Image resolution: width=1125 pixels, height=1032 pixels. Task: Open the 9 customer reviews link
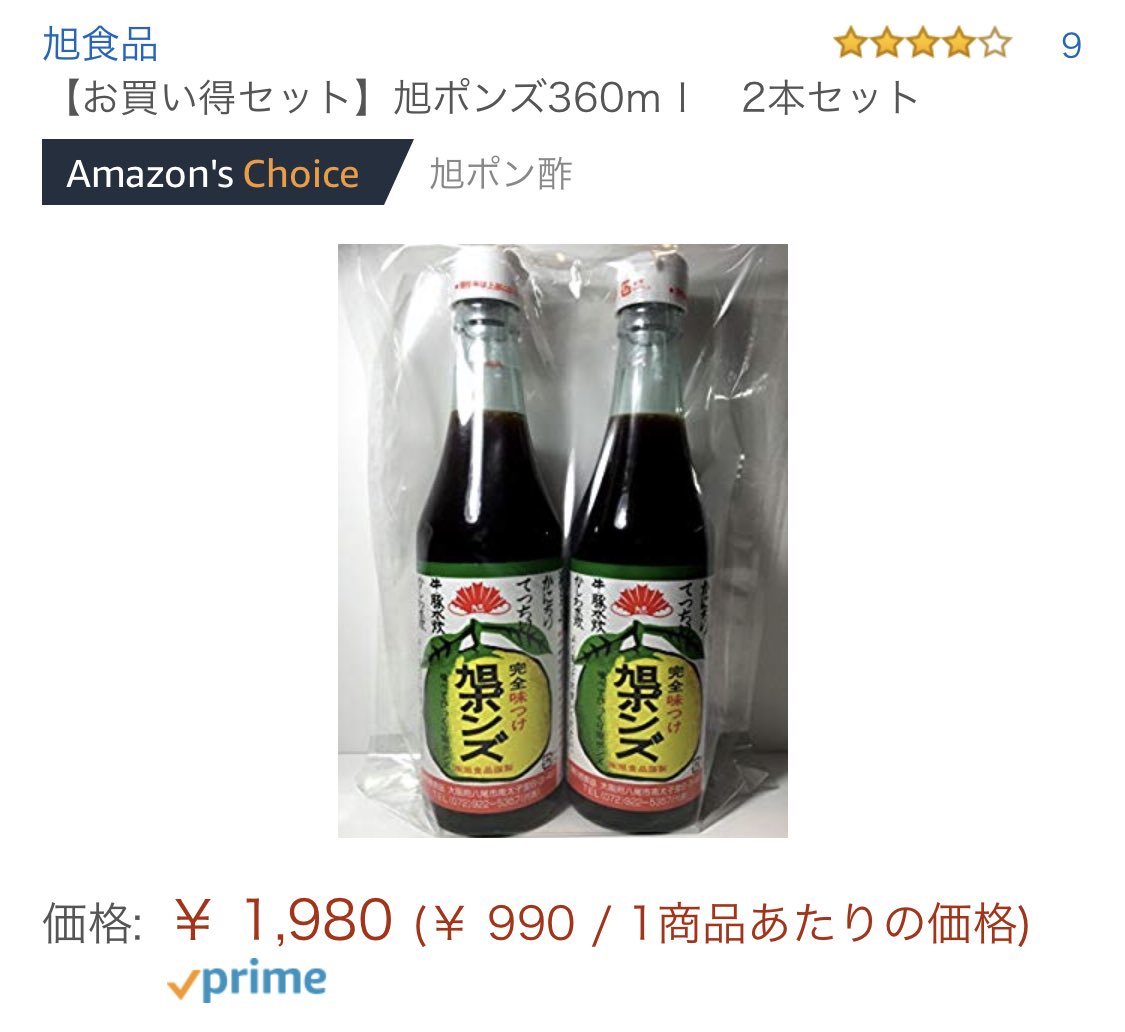point(1071,45)
